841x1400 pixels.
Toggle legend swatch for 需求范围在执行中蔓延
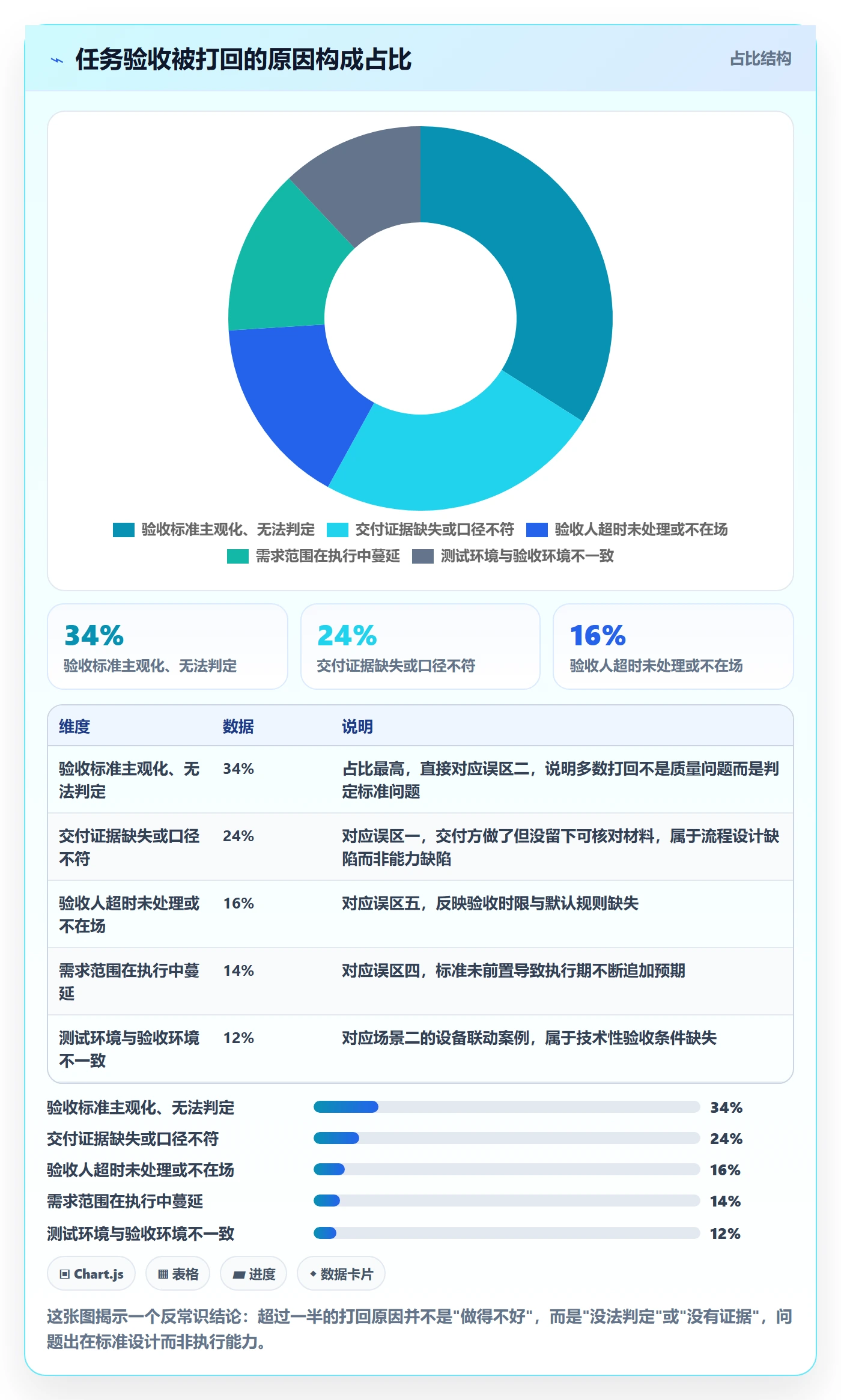[x=238, y=556]
